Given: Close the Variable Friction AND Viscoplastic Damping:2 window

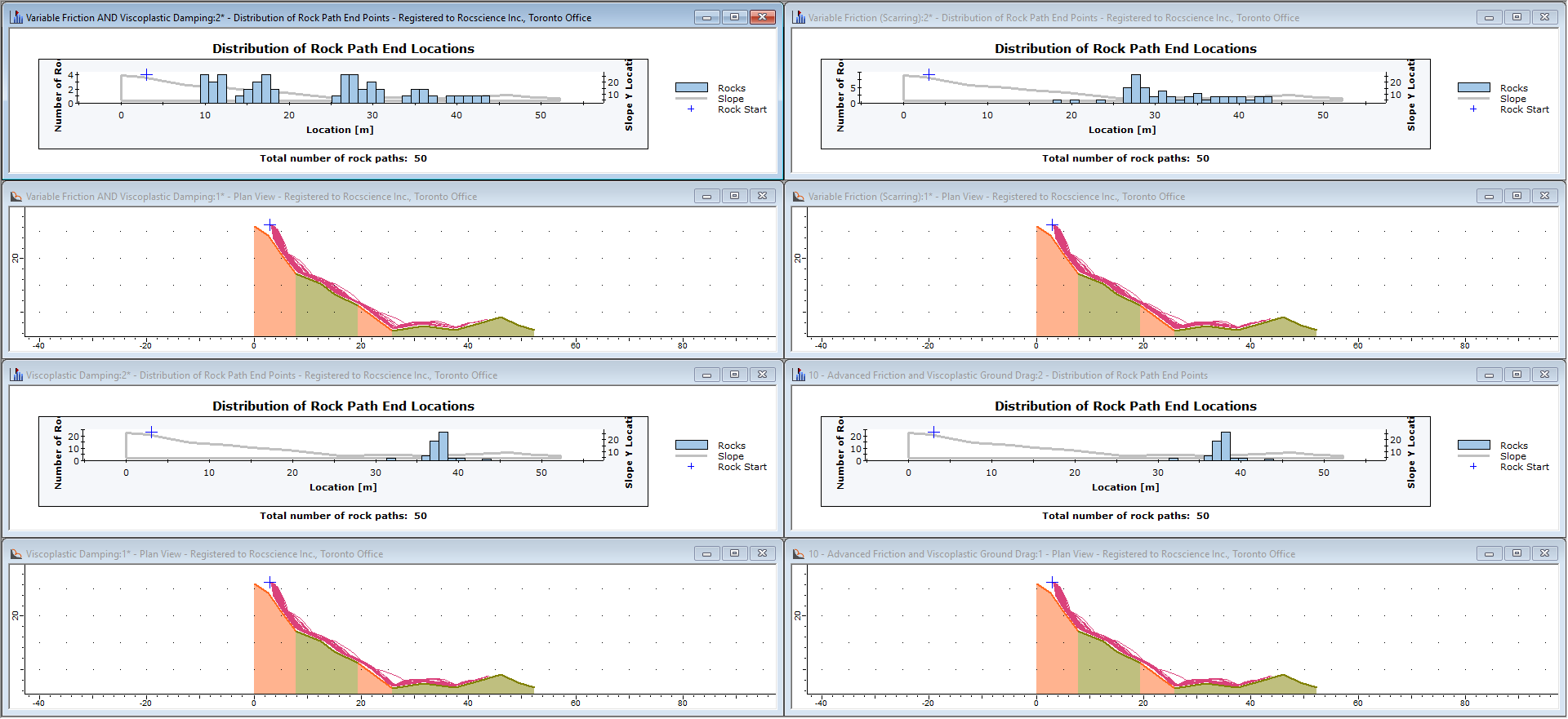Looking at the screenshot, I should pyautogui.click(x=762, y=17).
